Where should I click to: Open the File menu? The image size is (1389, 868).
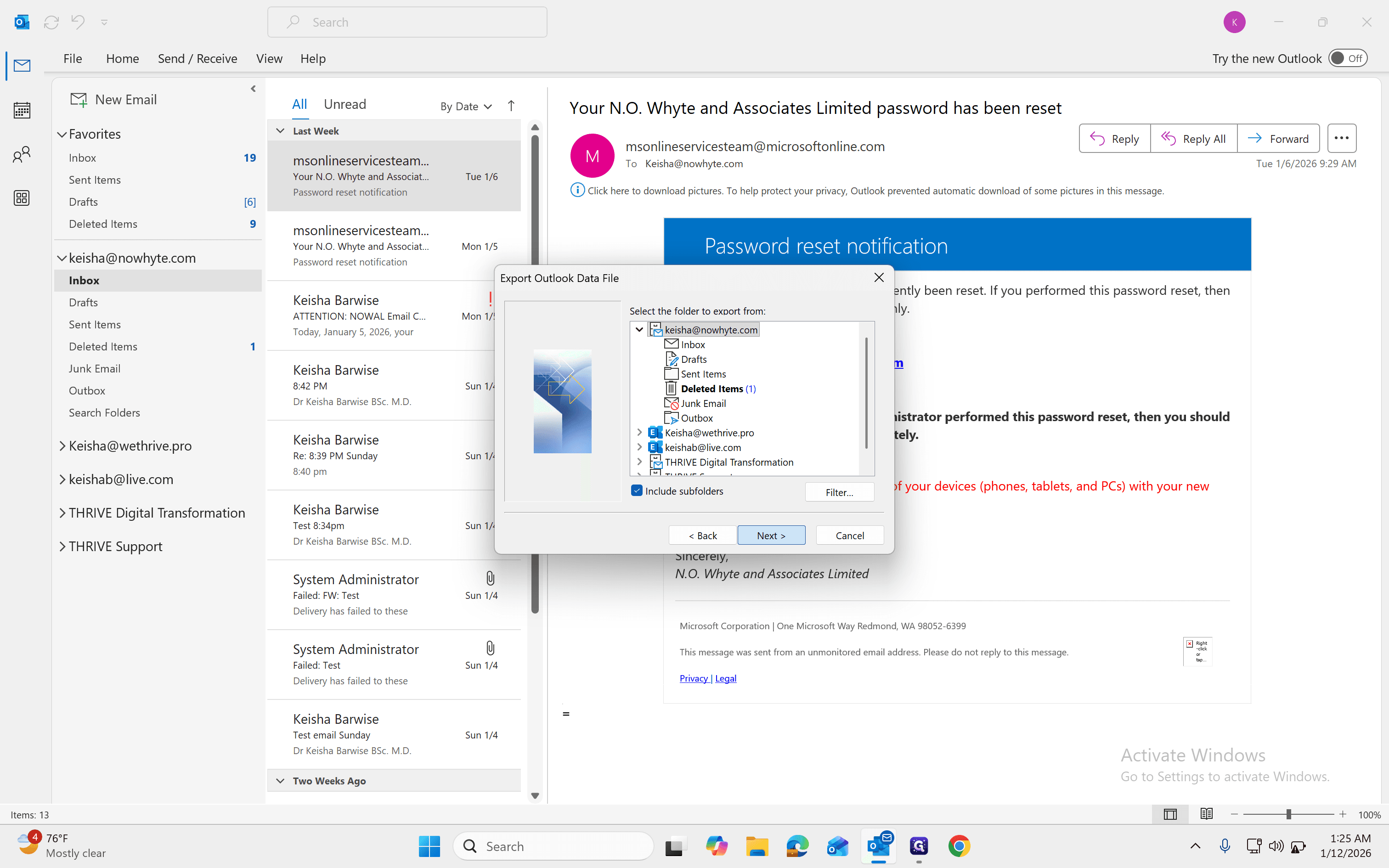[x=73, y=59]
